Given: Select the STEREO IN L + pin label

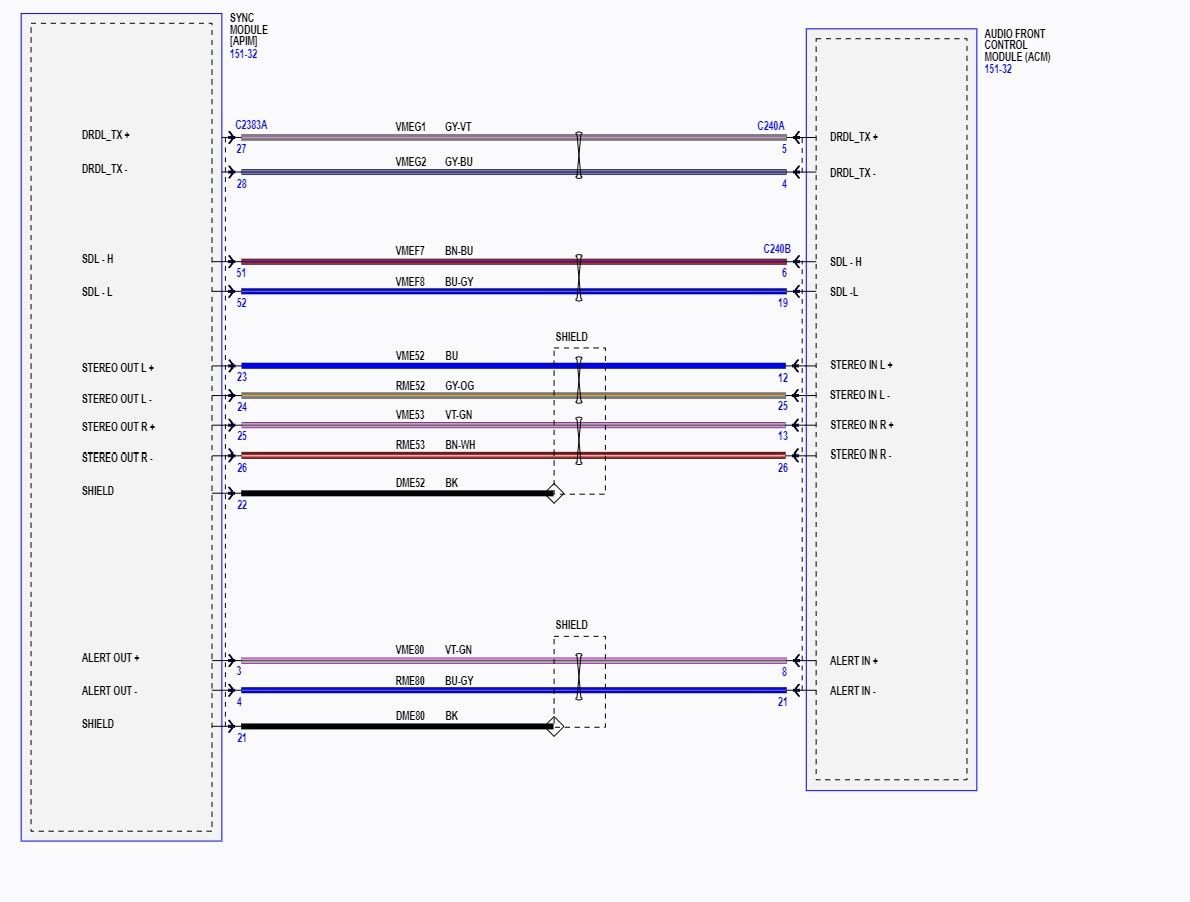Looking at the screenshot, I should [861, 366].
